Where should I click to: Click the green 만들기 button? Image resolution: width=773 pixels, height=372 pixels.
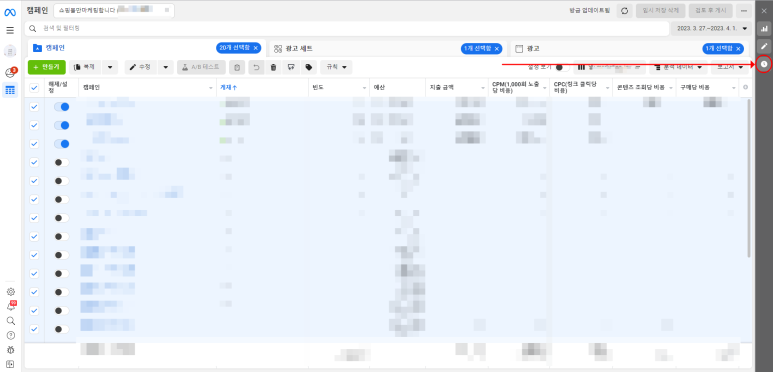point(47,68)
